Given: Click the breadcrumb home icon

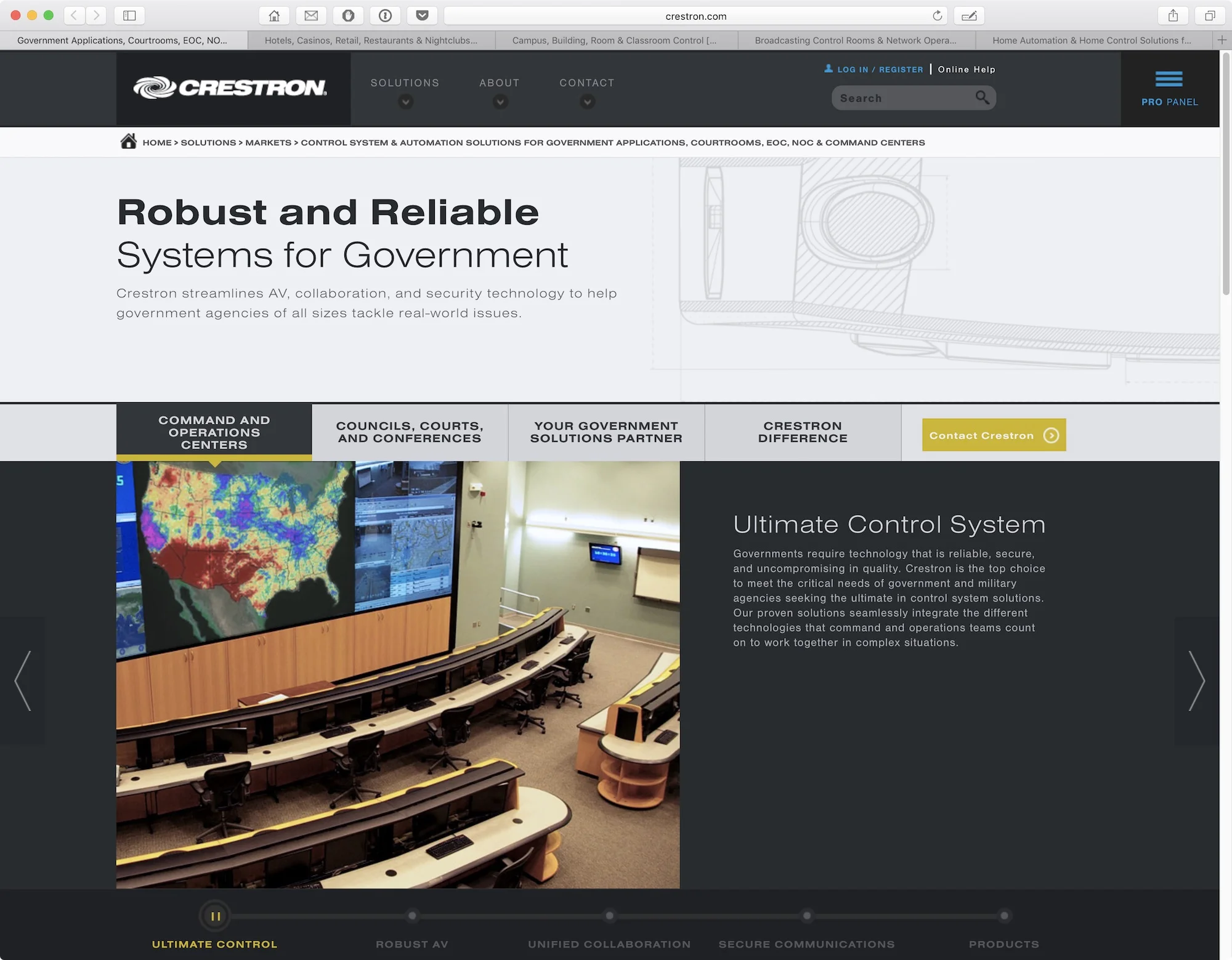Looking at the screenshot, I should pos(128,141).
